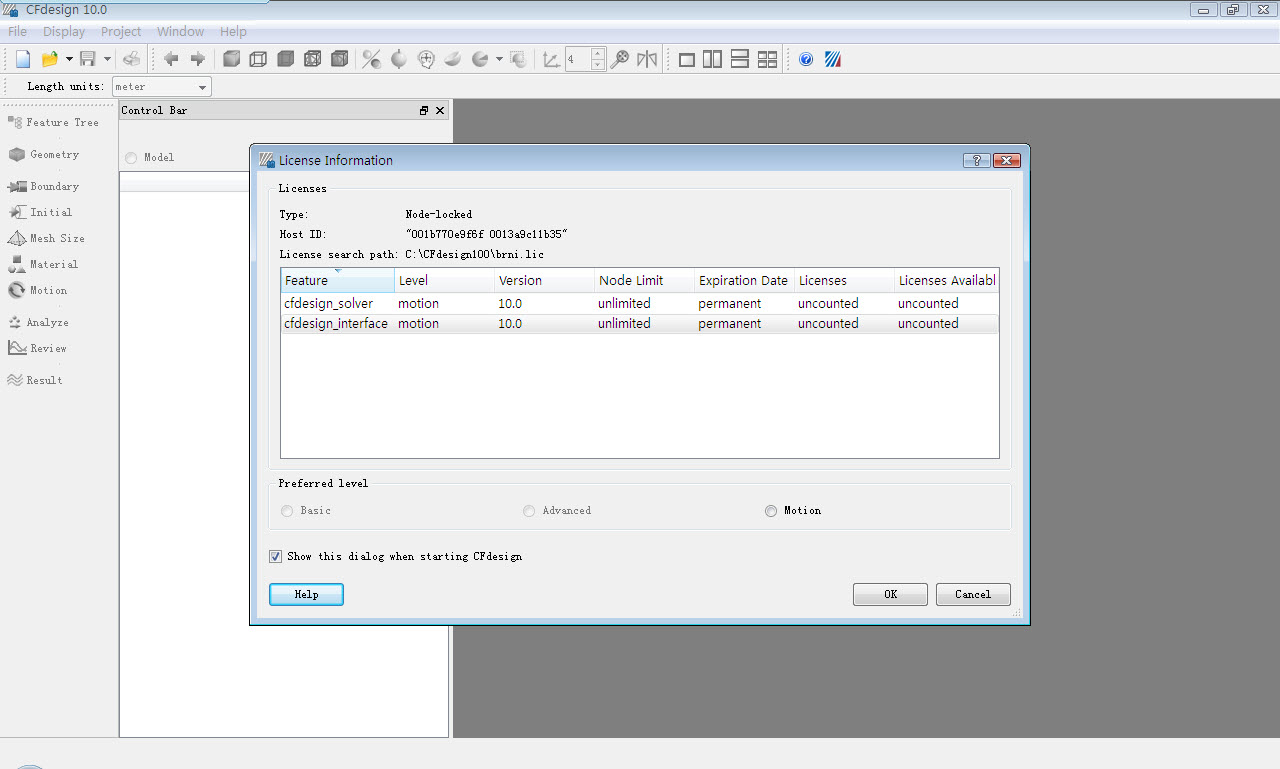Open the Mesh Size task

coord(46,239)
